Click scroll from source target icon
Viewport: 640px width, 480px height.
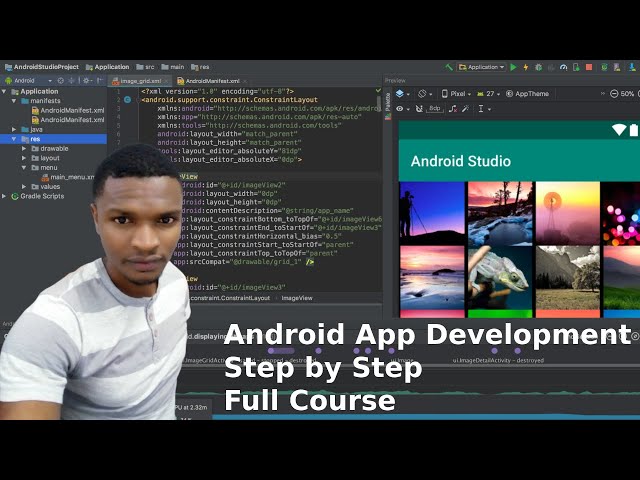(x=61, y=81)
